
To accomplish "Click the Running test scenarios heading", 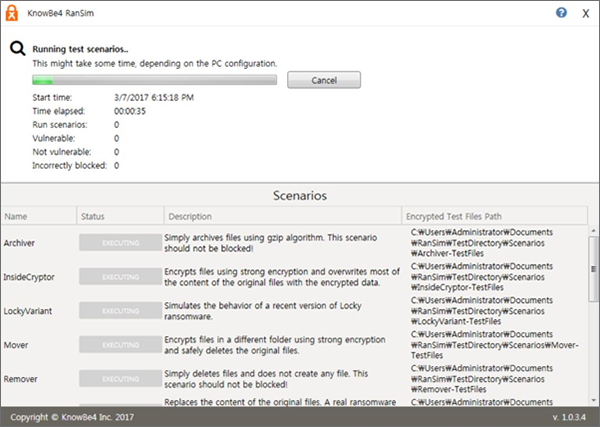I will click(80, 49).
